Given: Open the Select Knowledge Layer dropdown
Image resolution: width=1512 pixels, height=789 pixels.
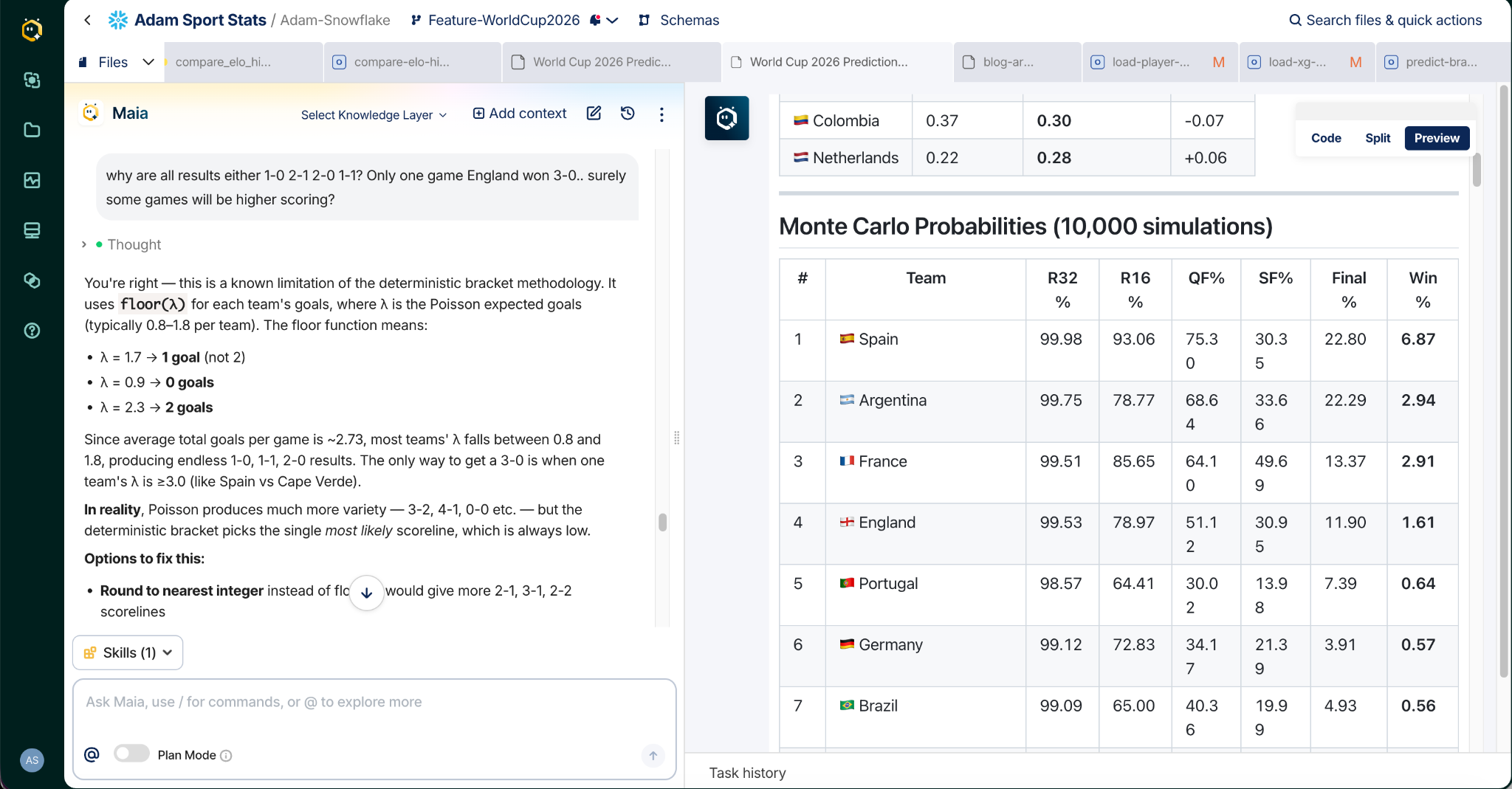Looking at the screenshot, I should point(374,114).
